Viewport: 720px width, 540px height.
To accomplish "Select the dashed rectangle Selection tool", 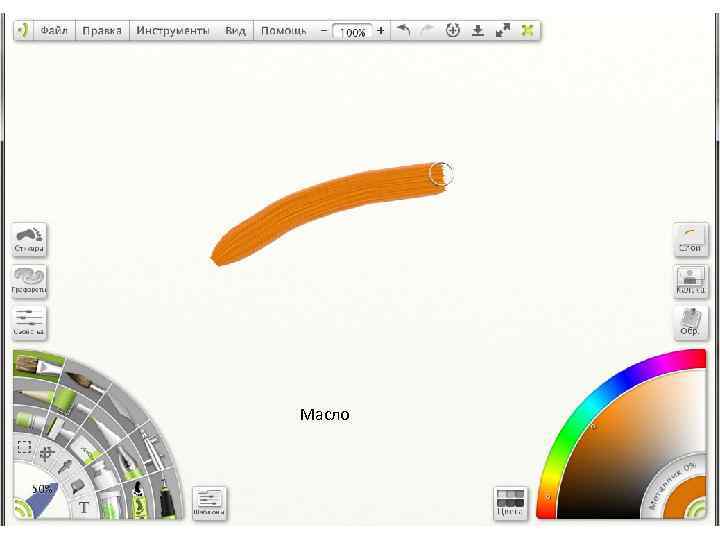I will click(x=24, y=447).
